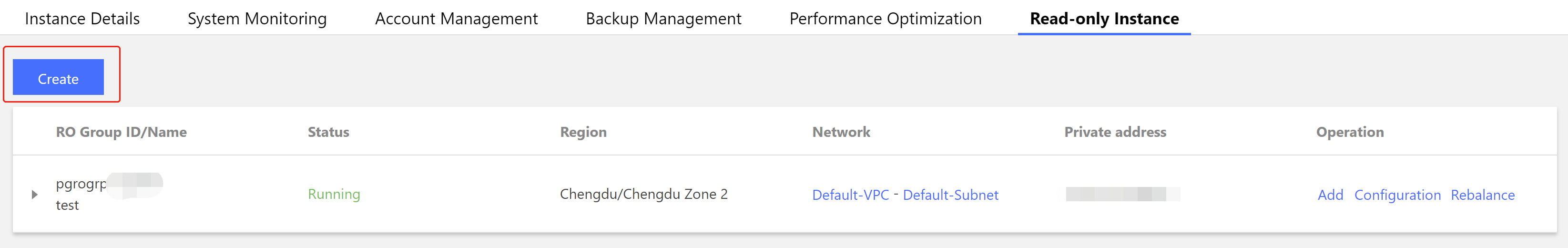The image size is (1568, 248).
Task: Switch to the System Monitoring tab
Action: 257,19
